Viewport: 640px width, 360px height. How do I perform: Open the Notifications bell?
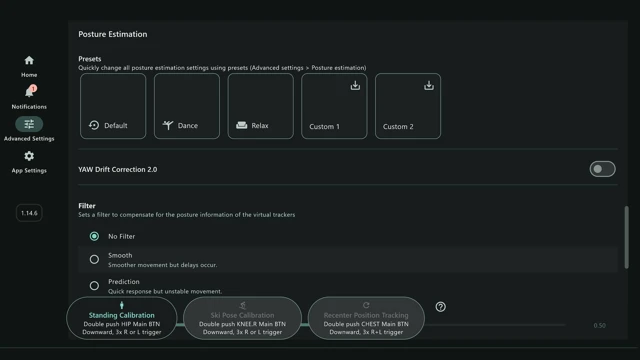click(29, 92)
